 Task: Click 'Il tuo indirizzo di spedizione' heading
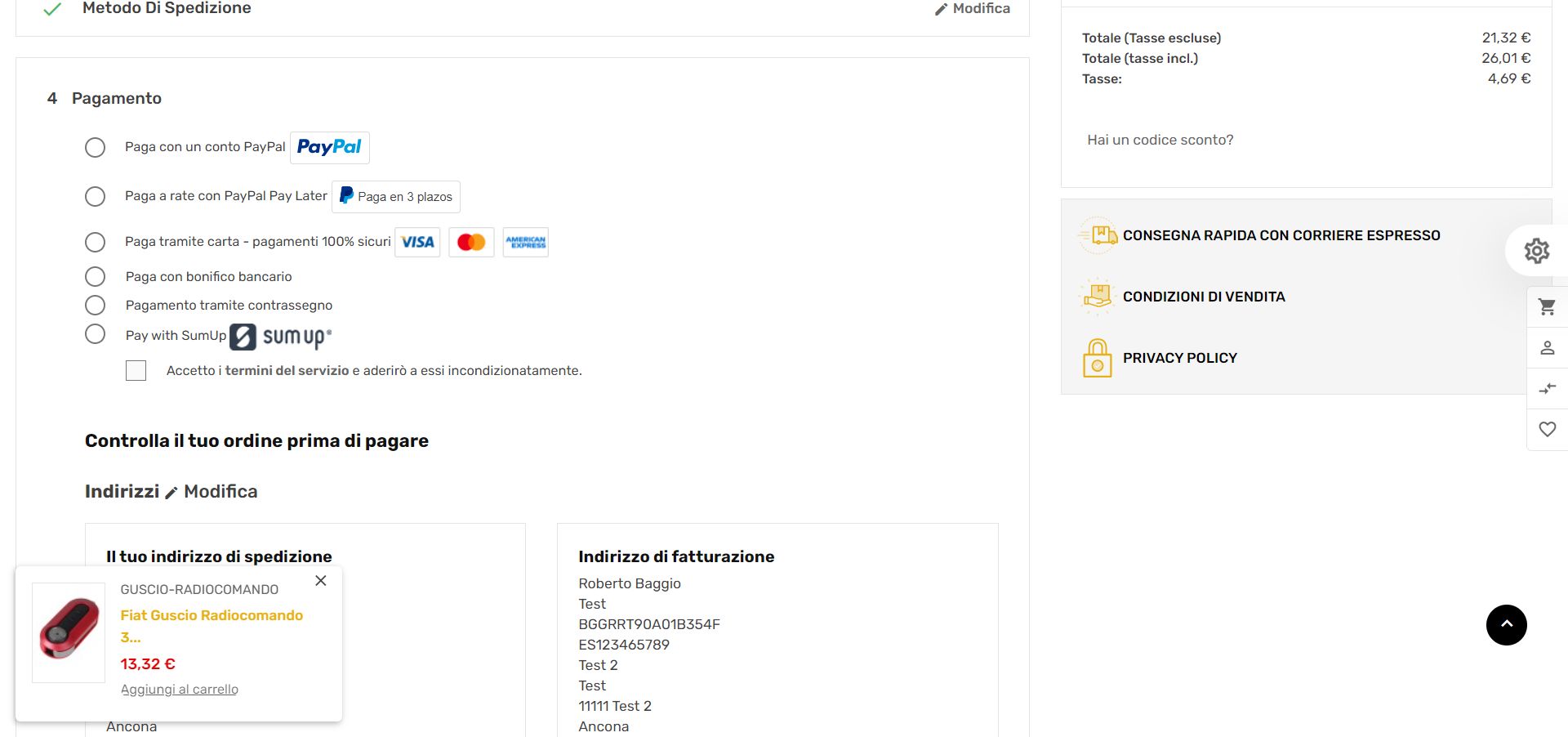coord(219,556)
